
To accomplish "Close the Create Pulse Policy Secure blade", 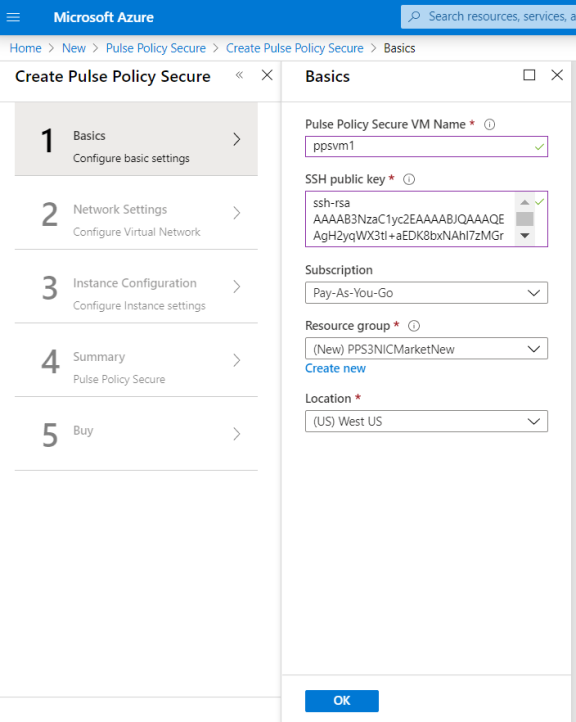I will pyautogui.click(x=267, y=75).
